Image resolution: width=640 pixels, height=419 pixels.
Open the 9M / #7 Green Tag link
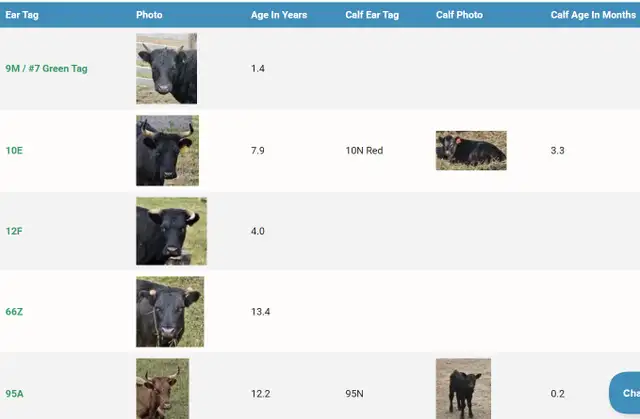click(x=46, y=69)
